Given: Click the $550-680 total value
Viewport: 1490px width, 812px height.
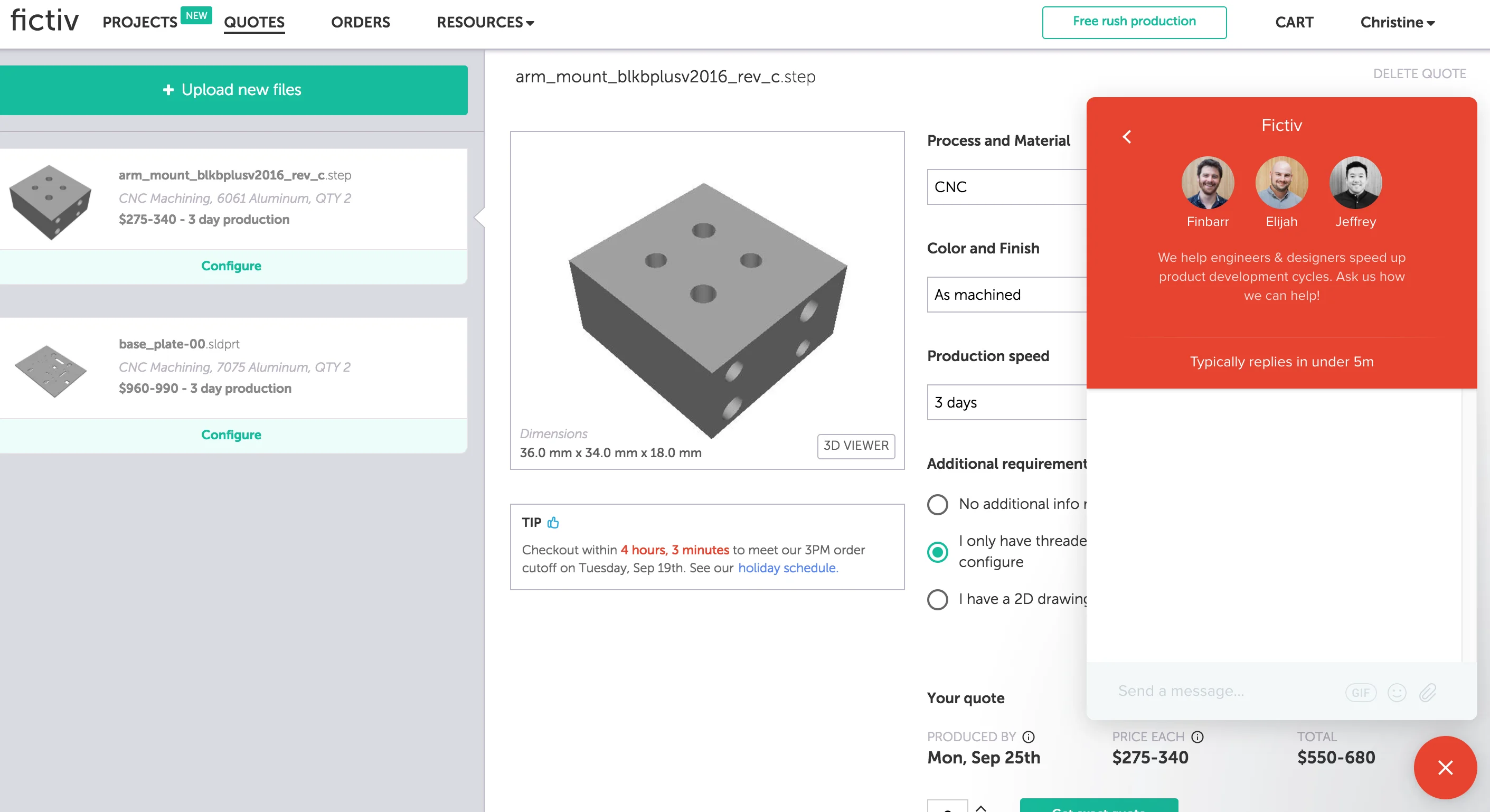Looking at the screenshot, I should pyautogui.click(x=1336, y=757).
